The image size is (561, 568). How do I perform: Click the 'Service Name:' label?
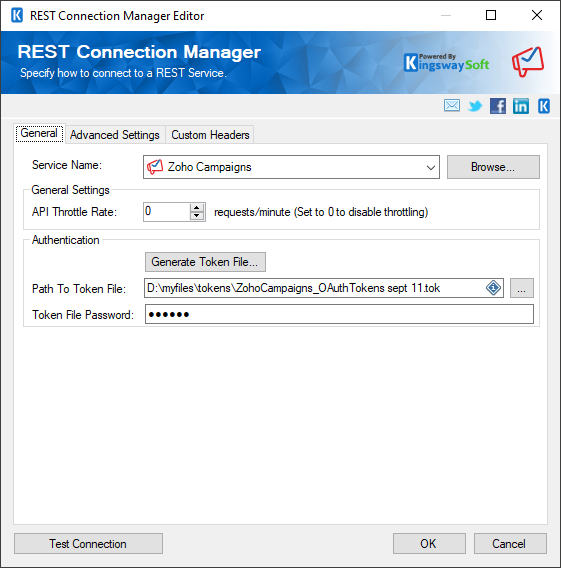pyautogui.click(x=67, y=165)
